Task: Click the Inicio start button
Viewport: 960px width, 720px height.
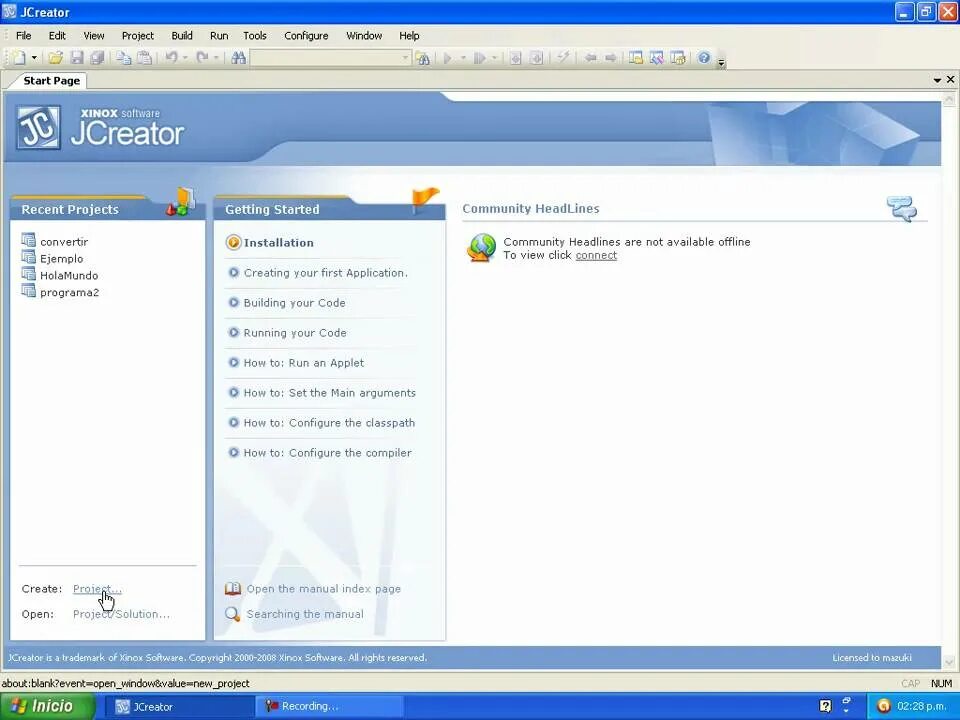Action: (x=48, y=707)
